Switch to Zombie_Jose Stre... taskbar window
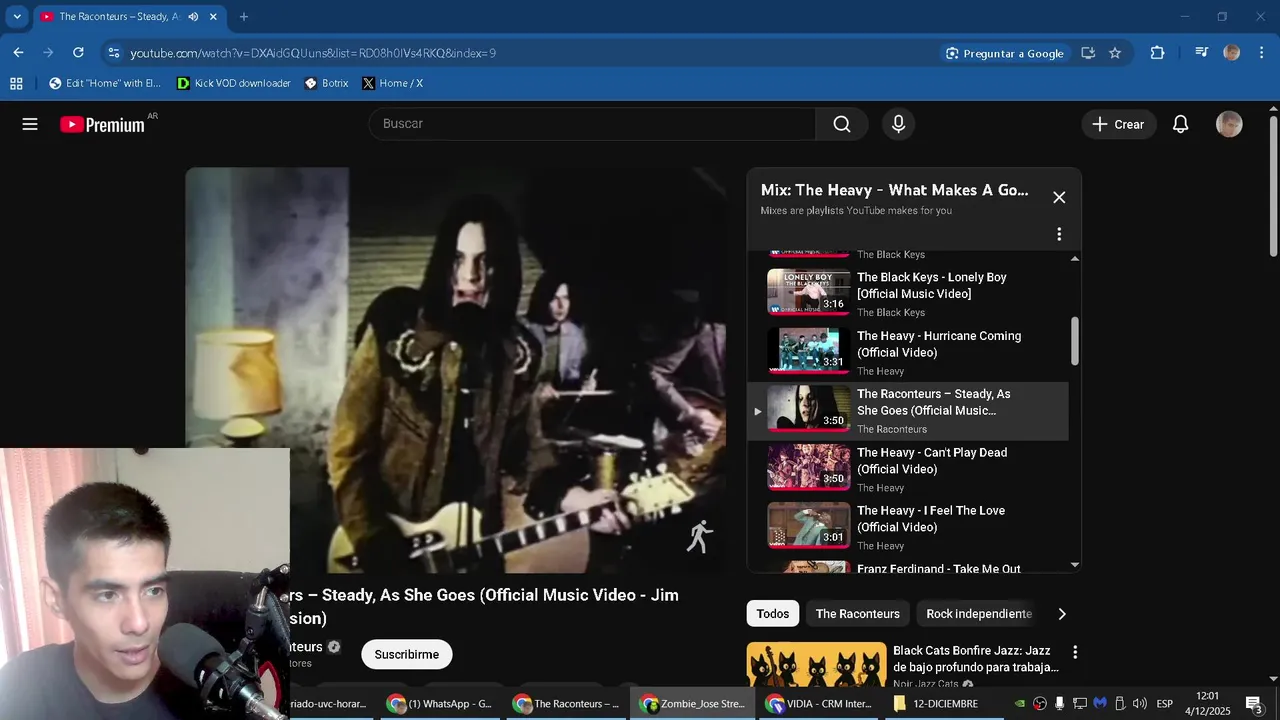Viewport: 1280px width, 720px height. 693,704
